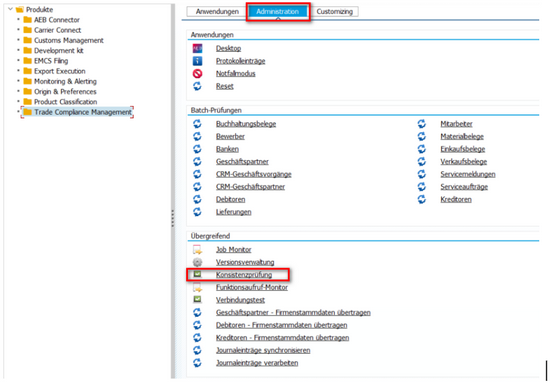The height and width of the screenshot is (383, 550).
Task: Click the refresh icon beside Lieferungen
Action: pyautogui.click(x=197, y=212)
